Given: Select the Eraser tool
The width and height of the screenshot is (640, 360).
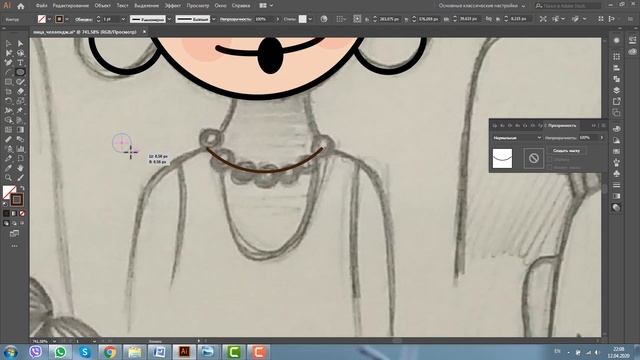Looking at the screenshot, I should (20, 91).
